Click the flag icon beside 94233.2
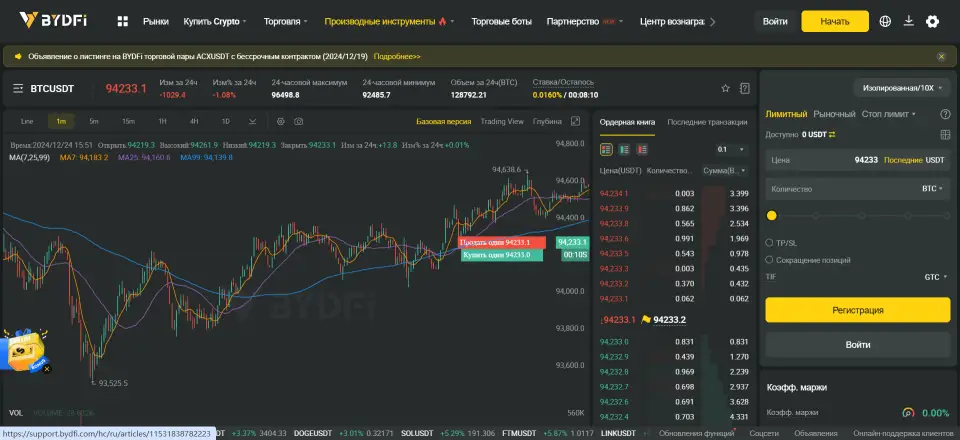960x440 pixels. [645, 320]
